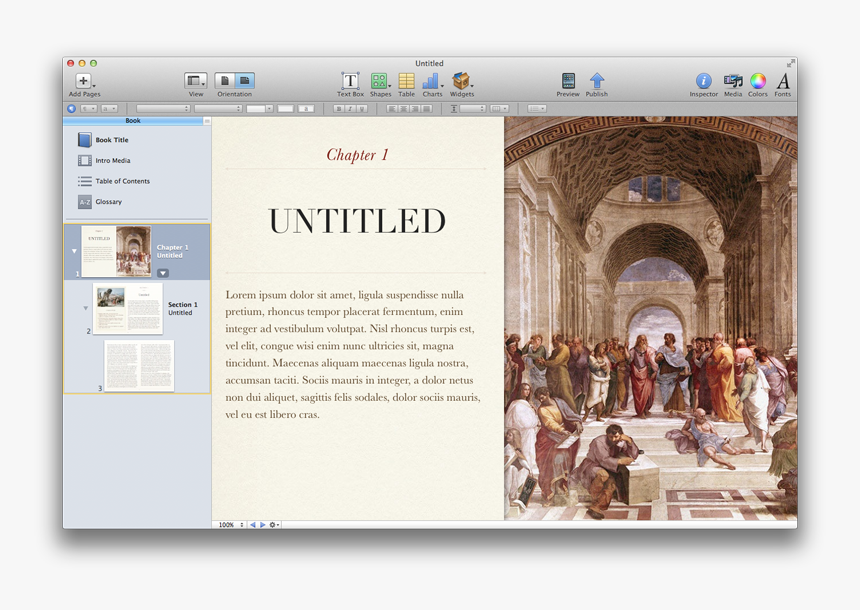Align text right
This screenshot has height=610, width=860.
(415, 109)
